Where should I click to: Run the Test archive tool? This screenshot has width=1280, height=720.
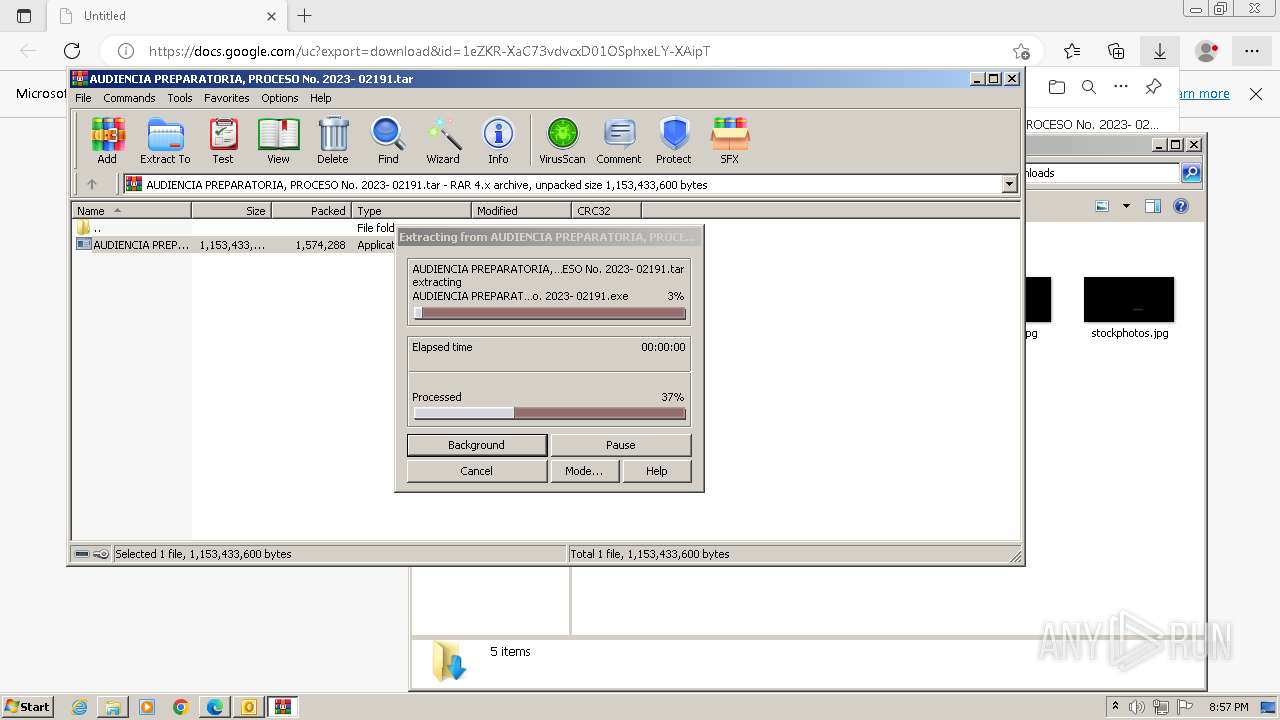tap(223, 140)
